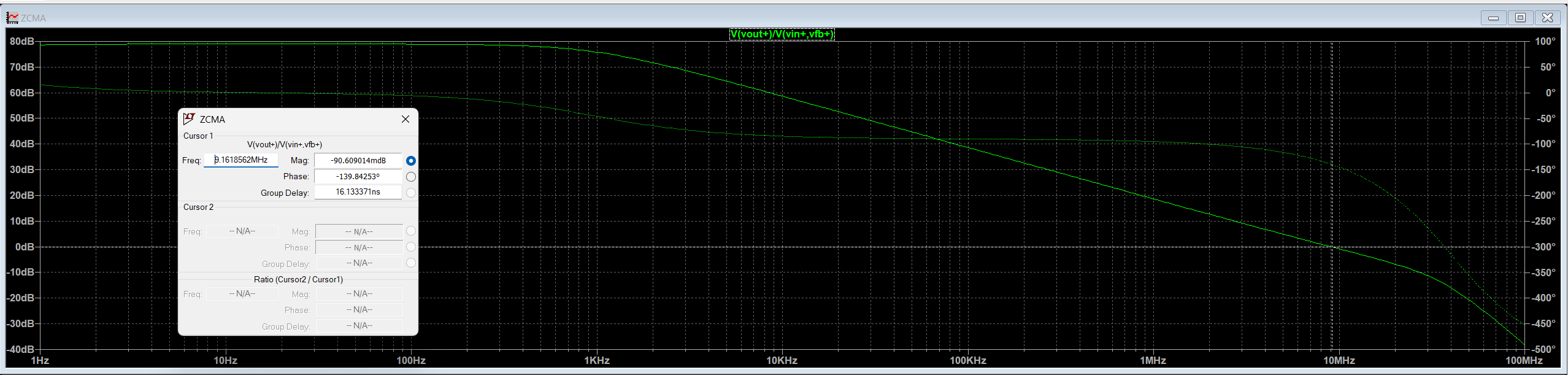Click the Cursor 2 section label
This screenshot has width=1568, height=375.
198,207
